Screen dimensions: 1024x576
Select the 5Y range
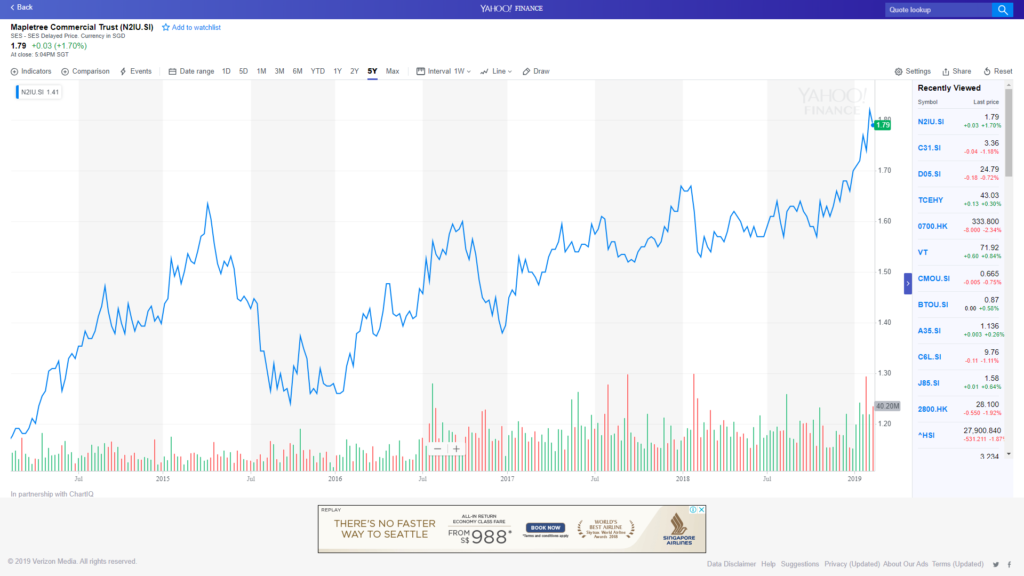pyautogui.click(x=372, y=71)
